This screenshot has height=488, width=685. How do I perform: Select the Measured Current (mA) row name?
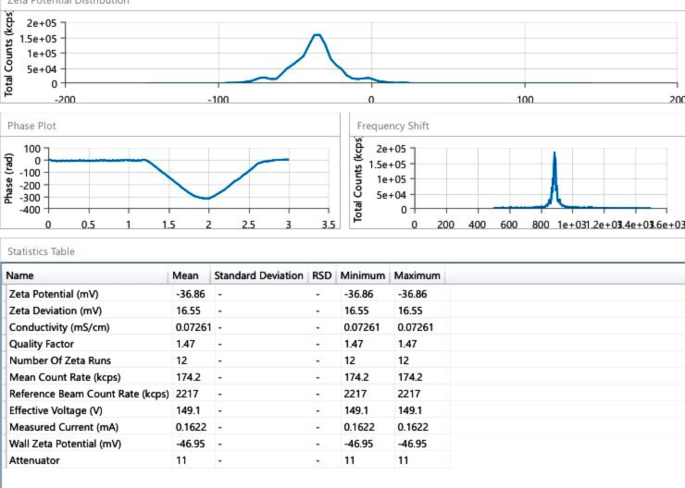click(x=64, y=427)
